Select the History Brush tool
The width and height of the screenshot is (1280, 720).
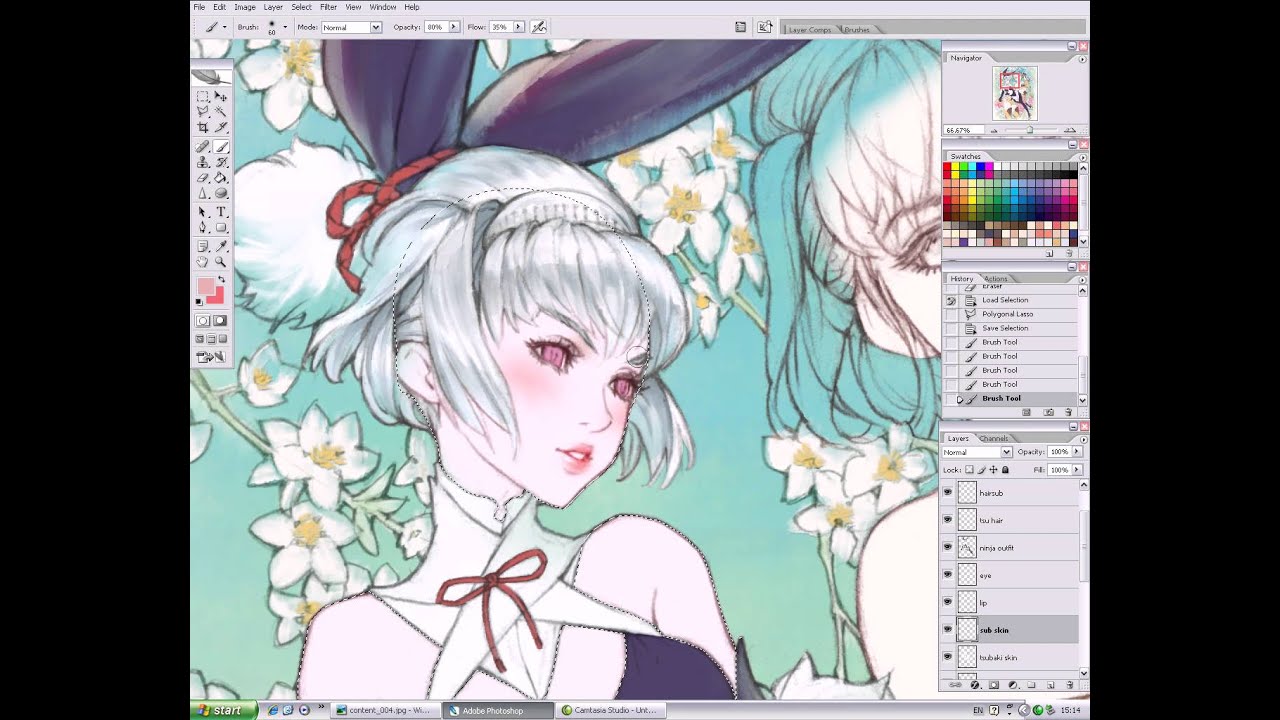[221, 162]
